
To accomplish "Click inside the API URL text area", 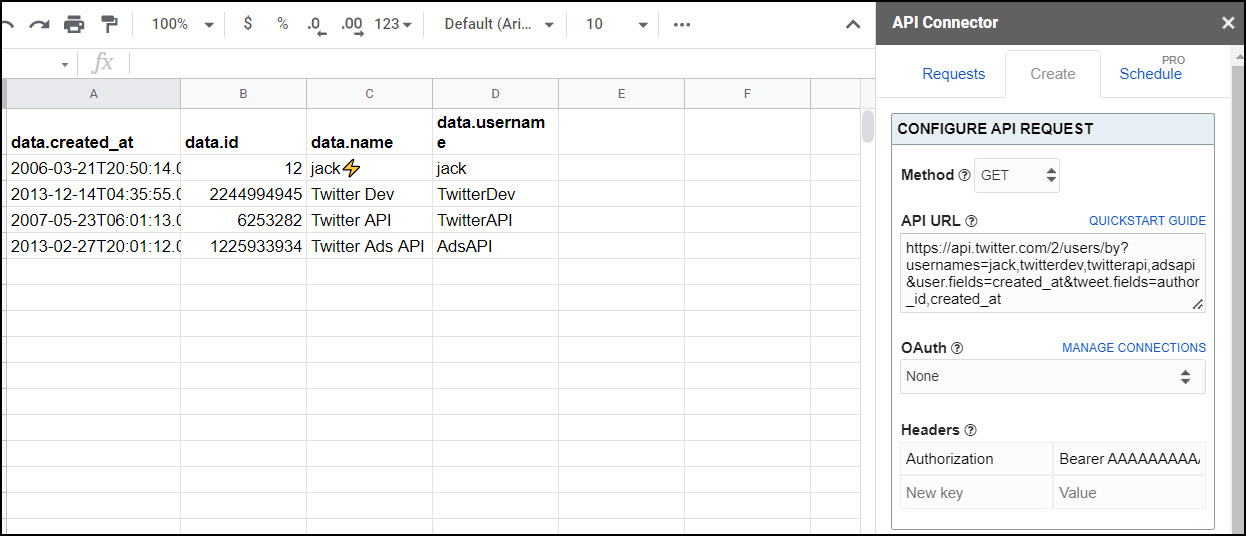I will [1053, 273].
